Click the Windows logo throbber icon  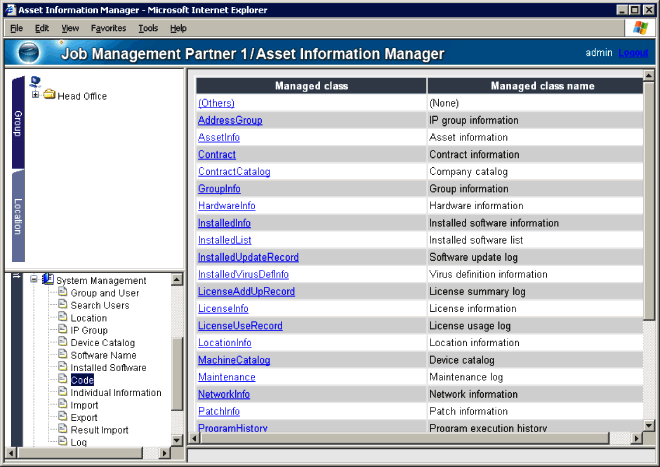coord(640,28)
